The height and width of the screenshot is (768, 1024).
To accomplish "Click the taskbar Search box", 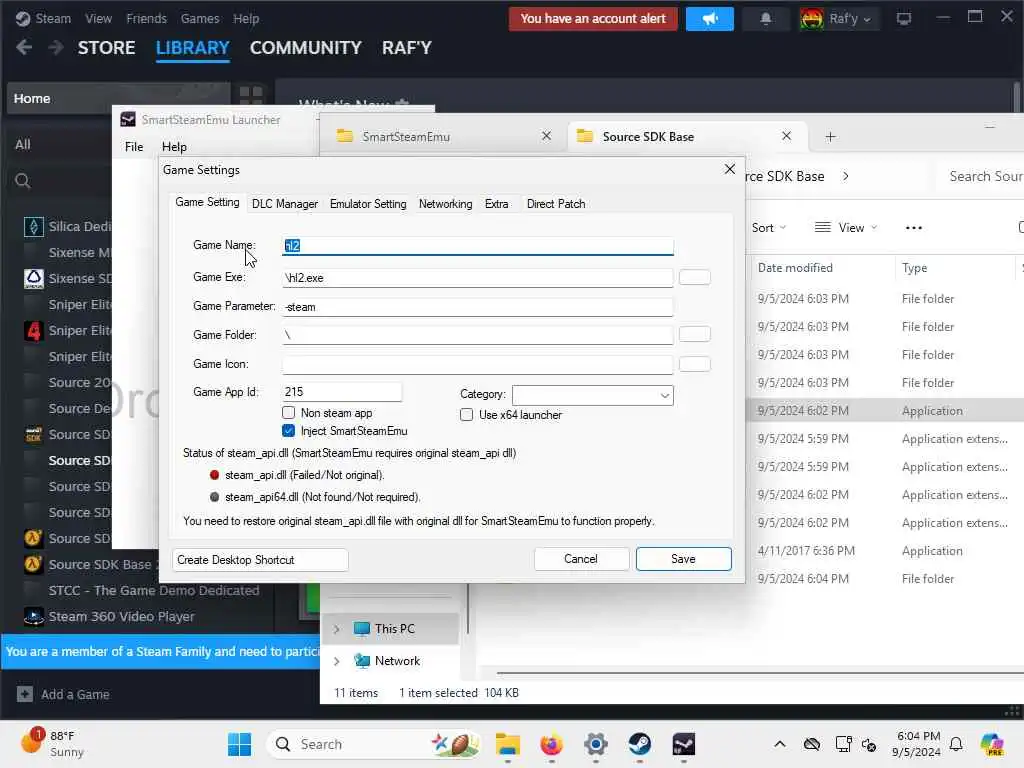I will pos(375,744).
